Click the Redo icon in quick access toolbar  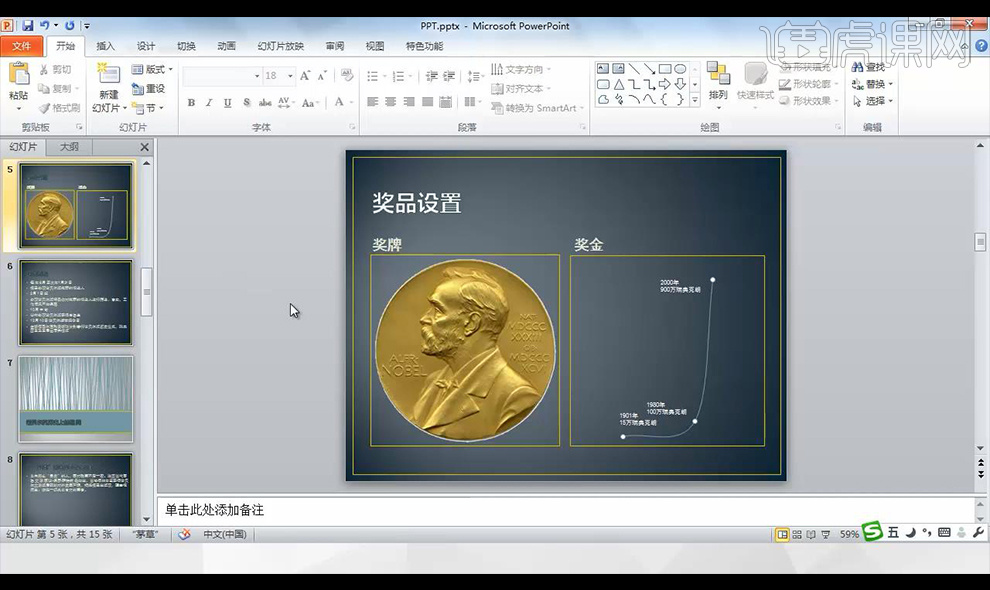pyautogui.click(x=69, y=26)
